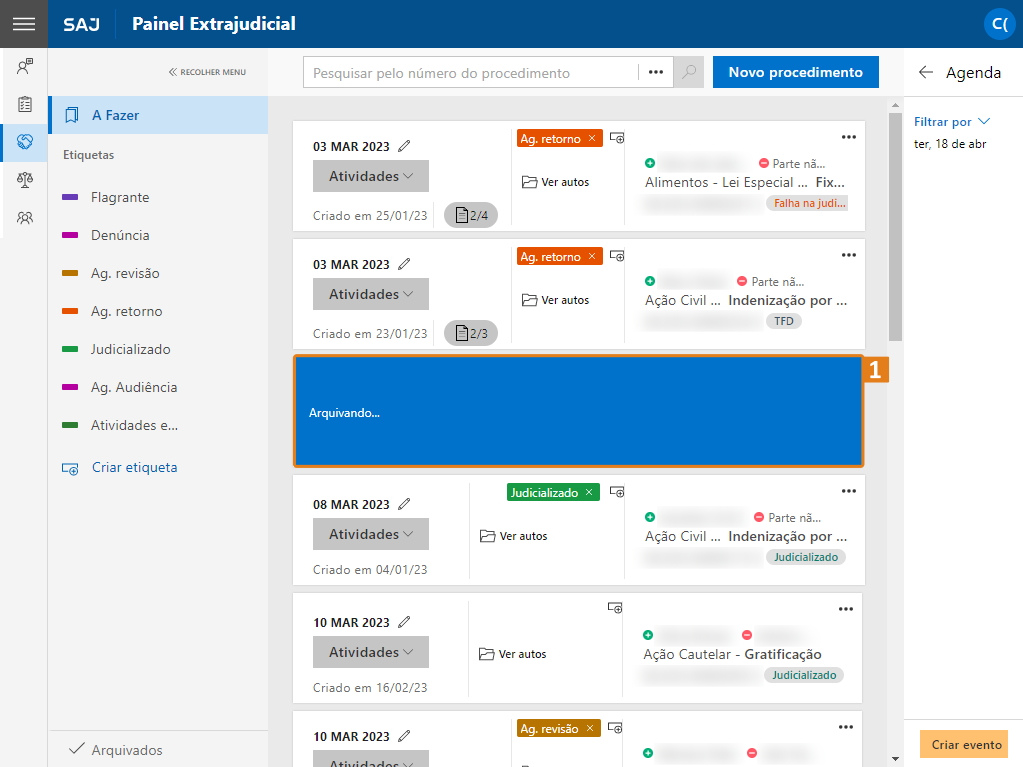Screen dimensions: 1023x767
Task: Remove the Ag. revisão tag on bottom card
Action: 590,728
